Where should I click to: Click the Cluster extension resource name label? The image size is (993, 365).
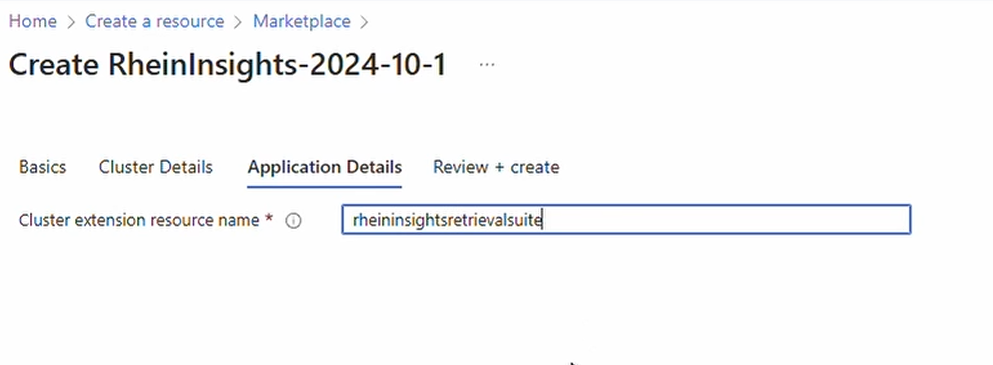point(139,221)
